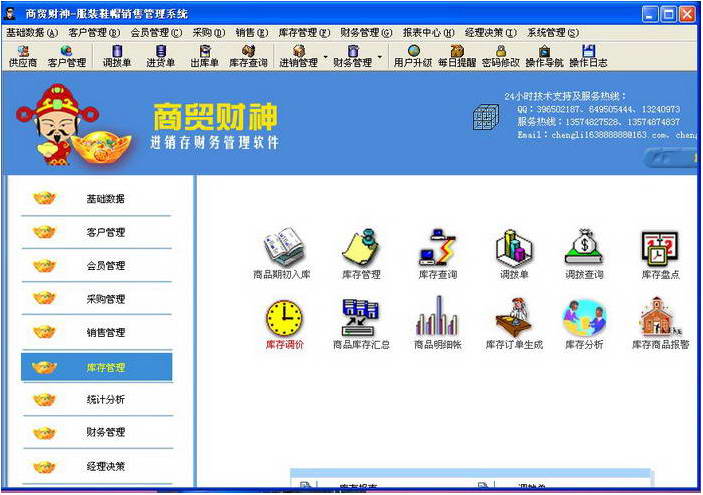Viewport: 703px width, 495px height.
Task: Minimize the 商贸财神 window
Action: click(x=650, y=14)
